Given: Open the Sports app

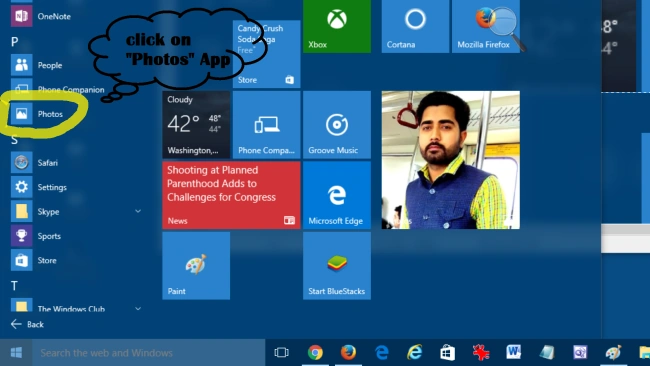Looking at the screenshot, I should pyautogui.click(x=36, y=236).
